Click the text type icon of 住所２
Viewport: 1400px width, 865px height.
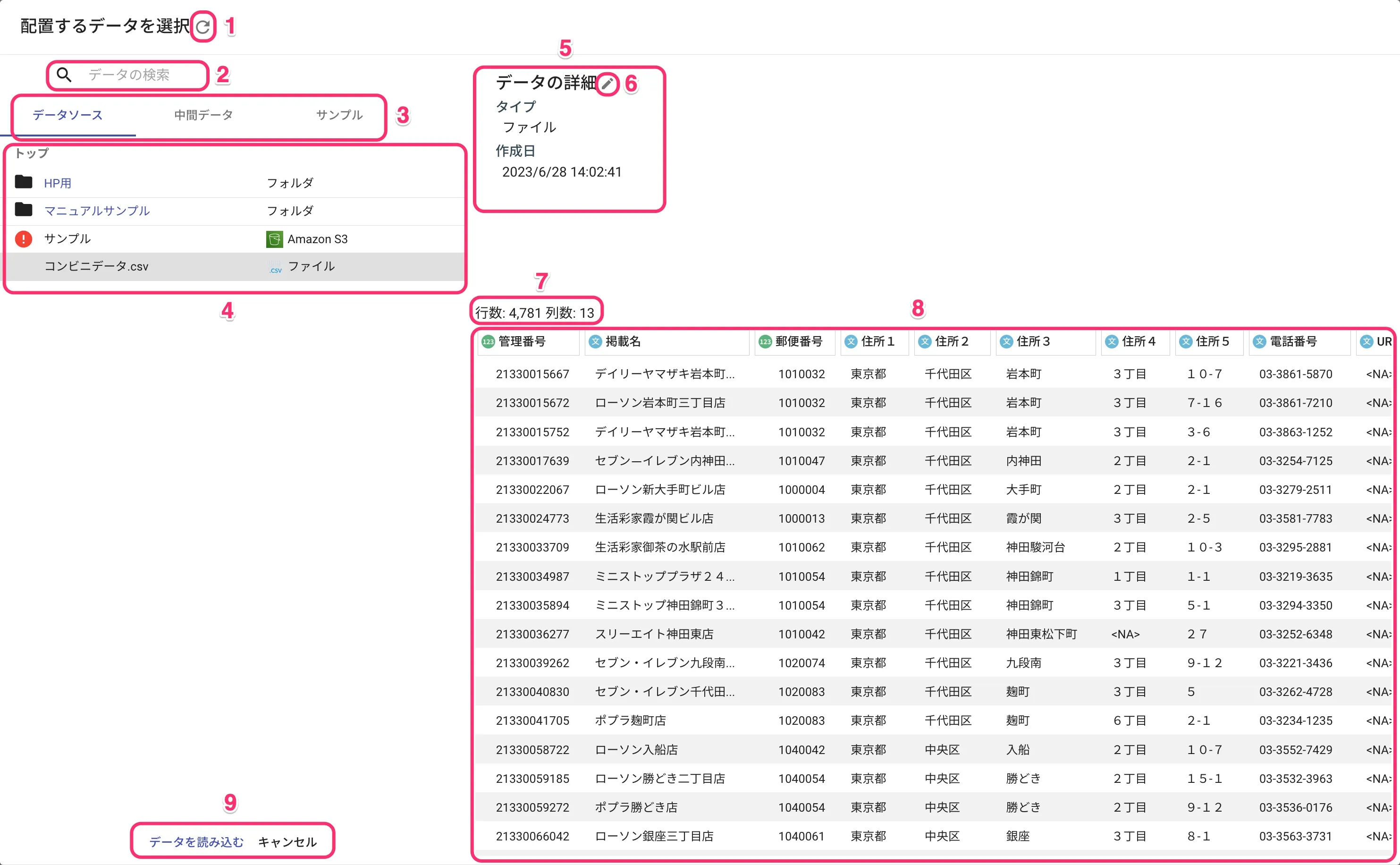[925, 342]
